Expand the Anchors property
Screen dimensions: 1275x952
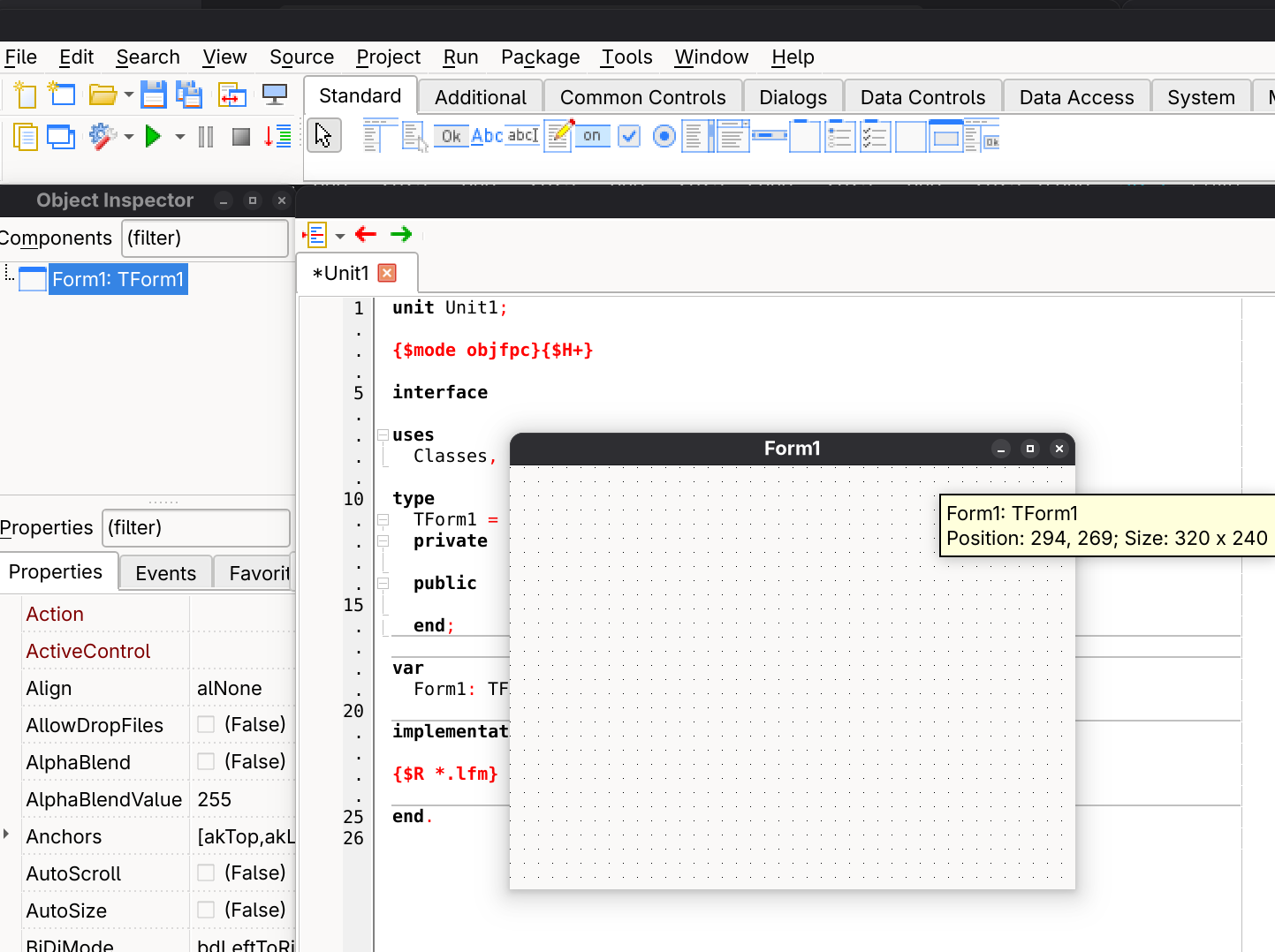click(x=6, y=835)
